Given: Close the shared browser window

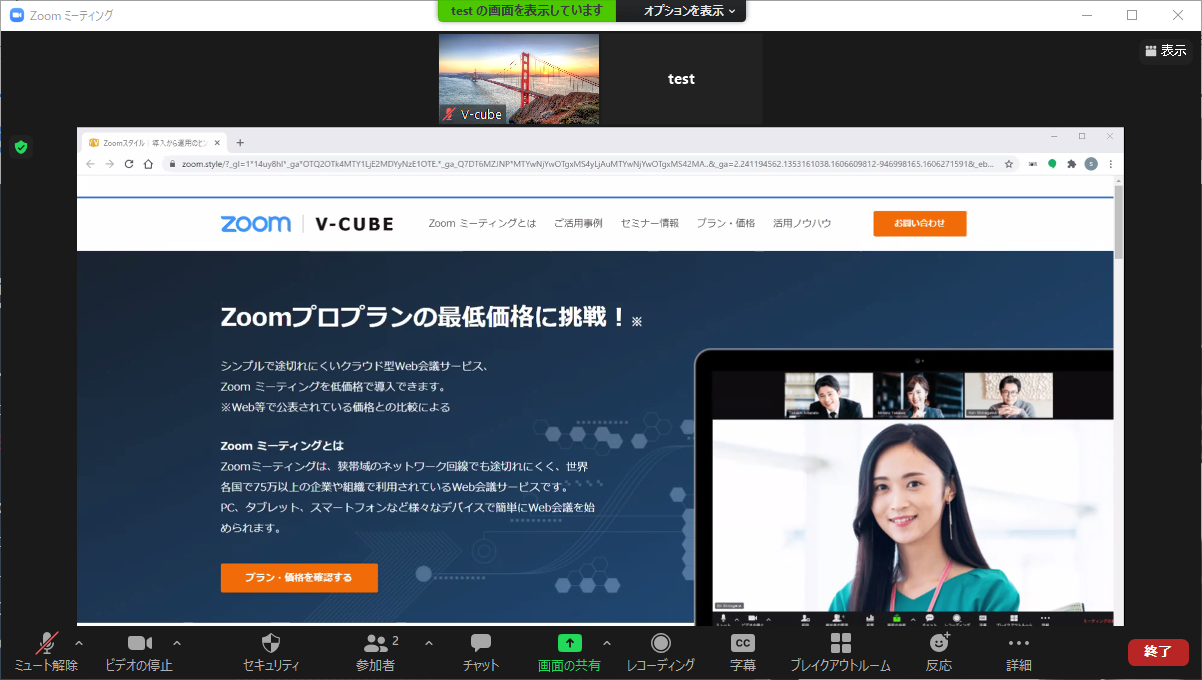Looking at the screenshot, I should (1109, 136).
